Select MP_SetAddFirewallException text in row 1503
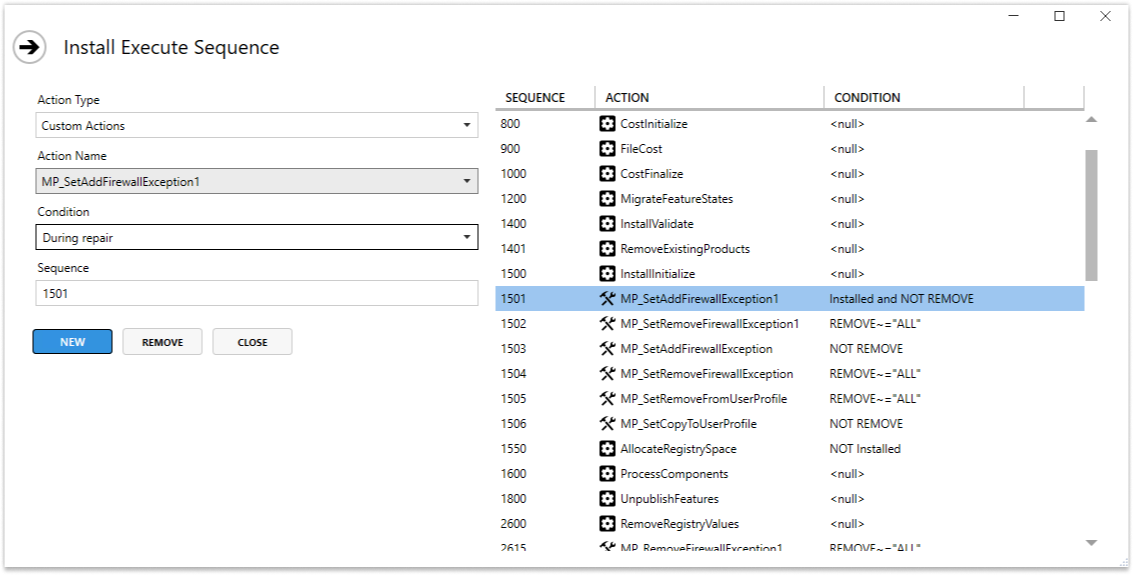Image resolution: width=1133 pixels, height=575 pixels. tap(697, 349)
